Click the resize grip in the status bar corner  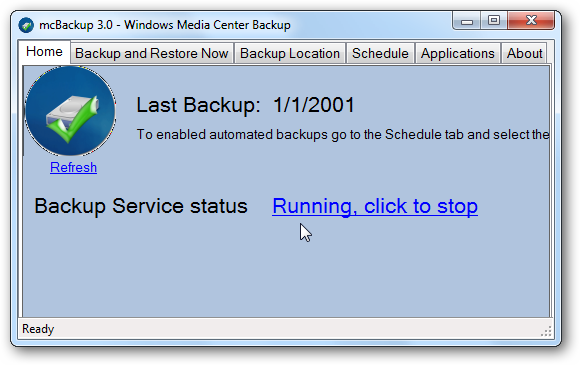546,331
